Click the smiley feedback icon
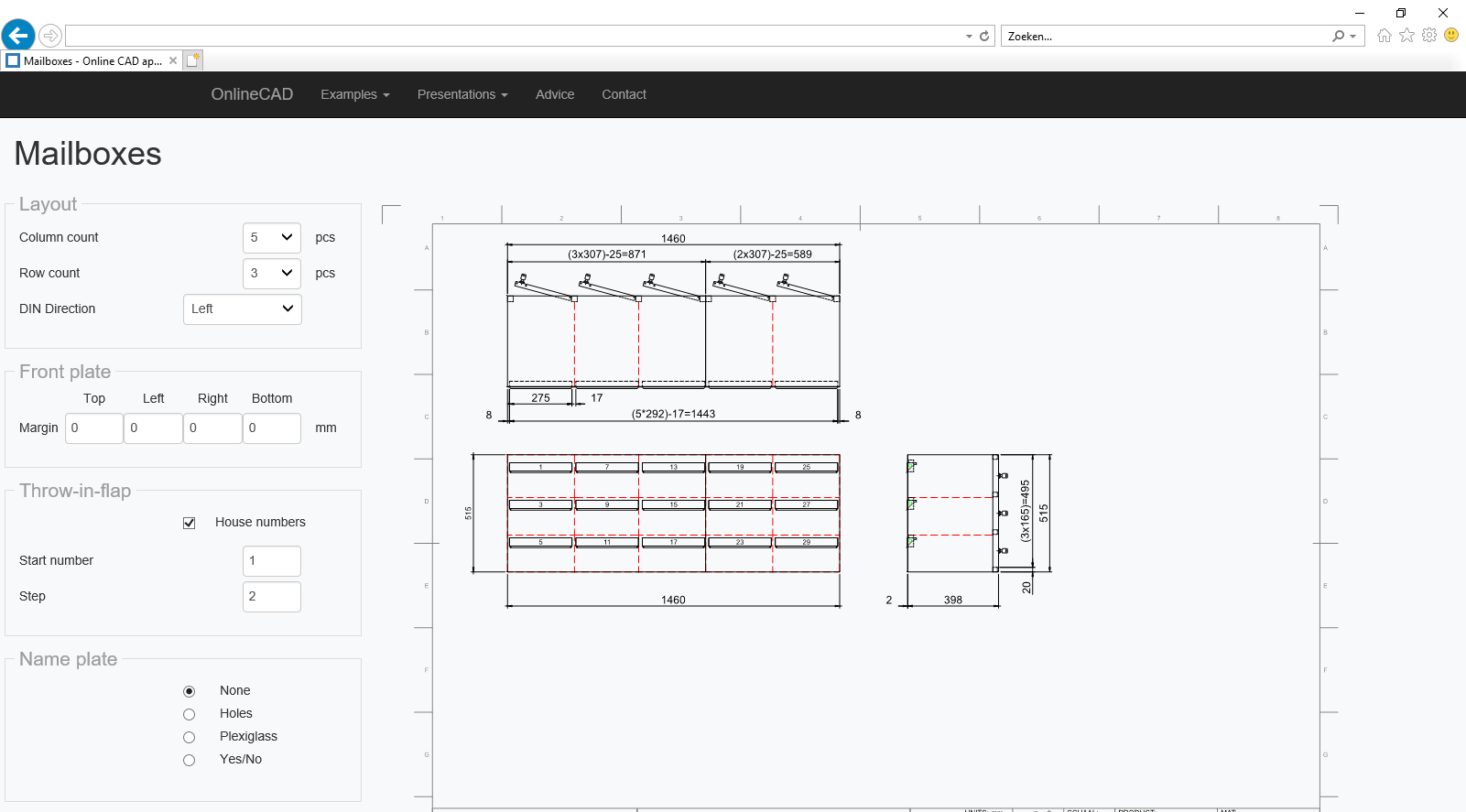 point(1451,36)
